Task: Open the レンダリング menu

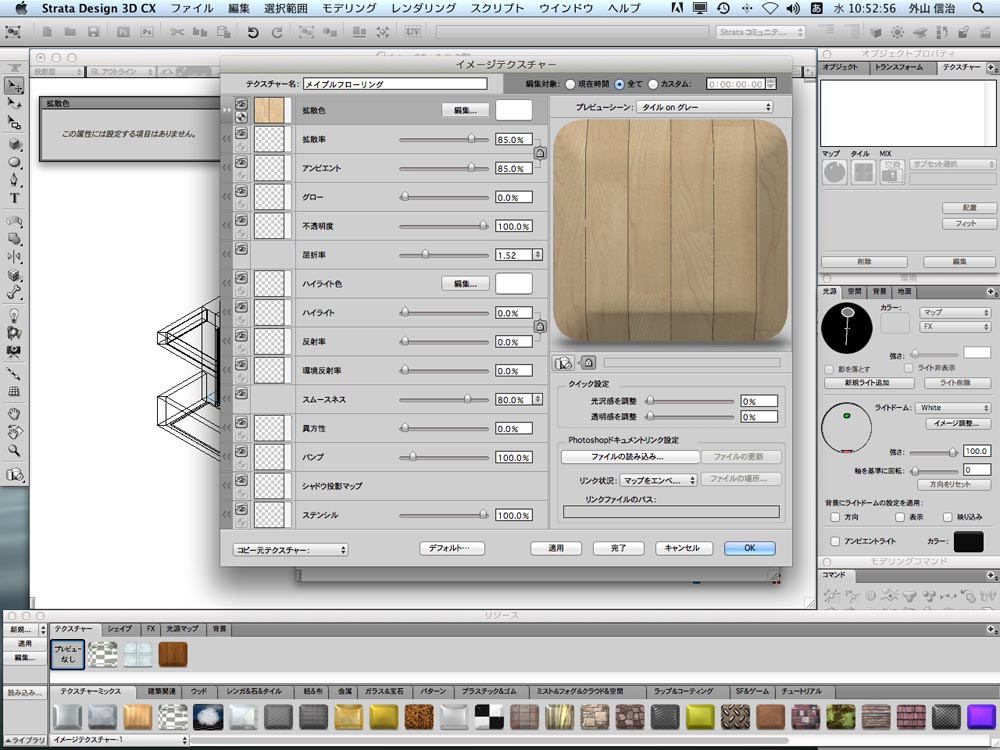Action: coord(423,8)
